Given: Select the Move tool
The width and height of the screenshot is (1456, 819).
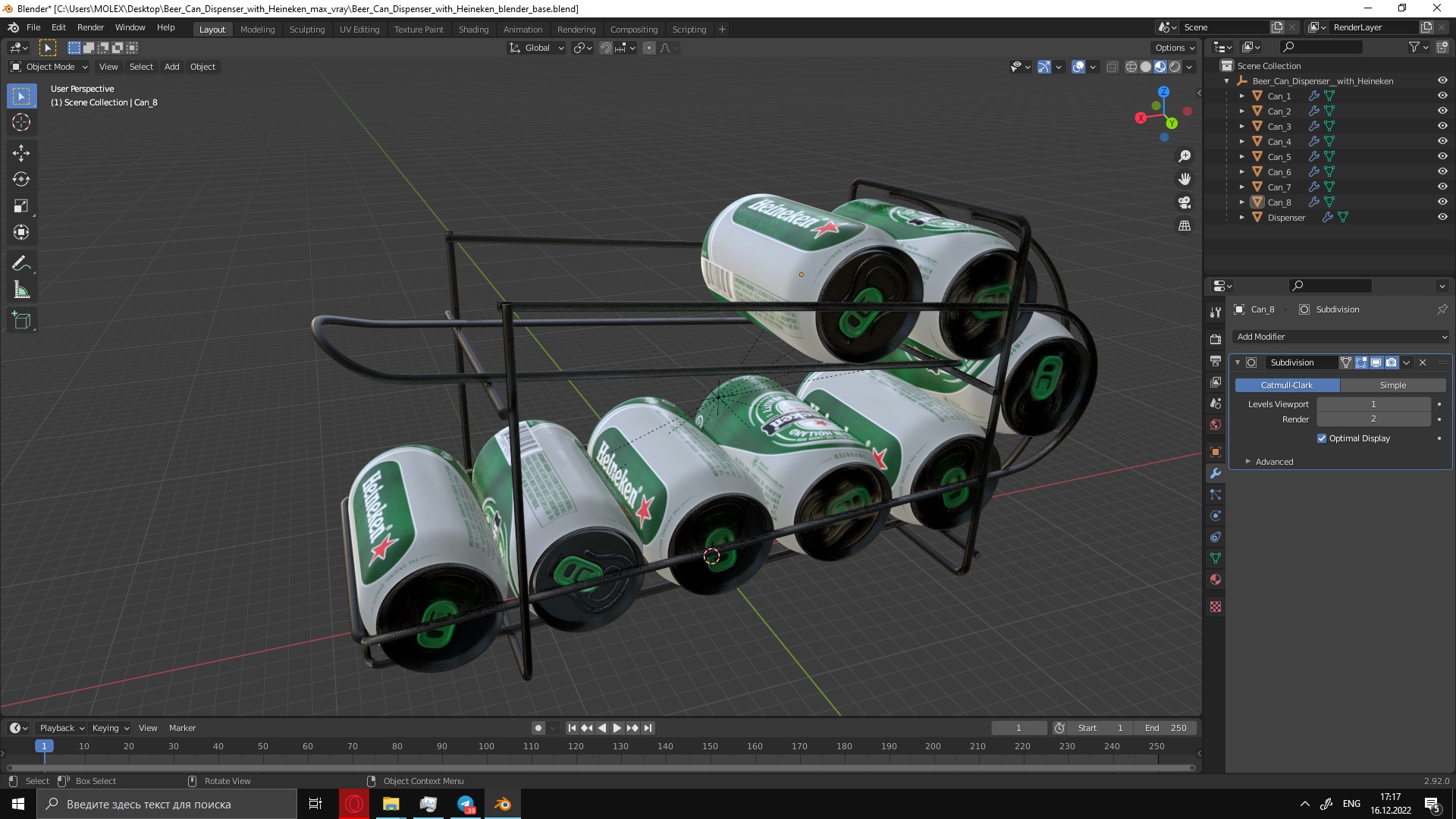Looking at the screenshot, I should pos(21,153).
